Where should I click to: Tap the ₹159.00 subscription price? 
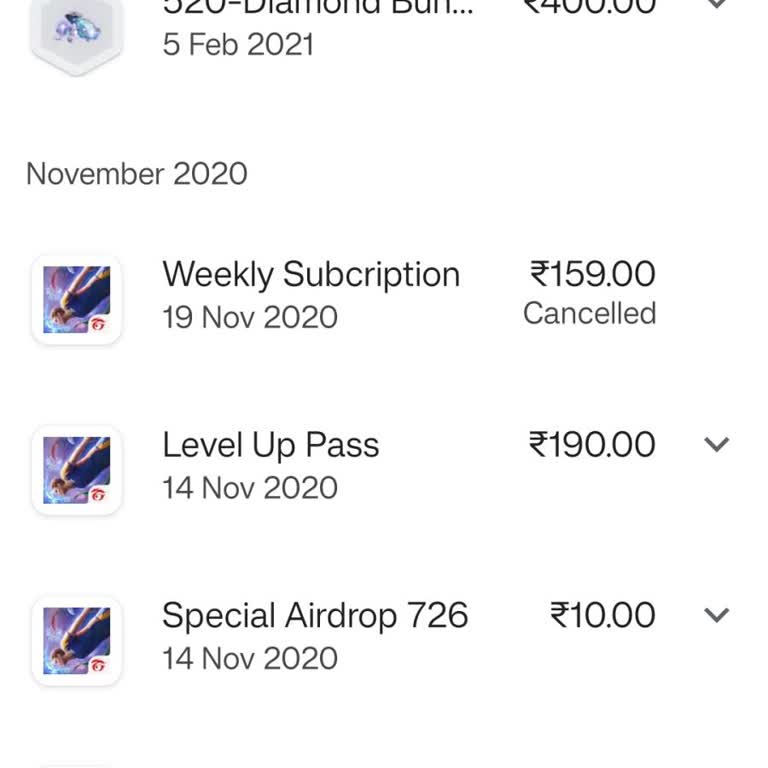pyautogui.click(x=593, y=274)
